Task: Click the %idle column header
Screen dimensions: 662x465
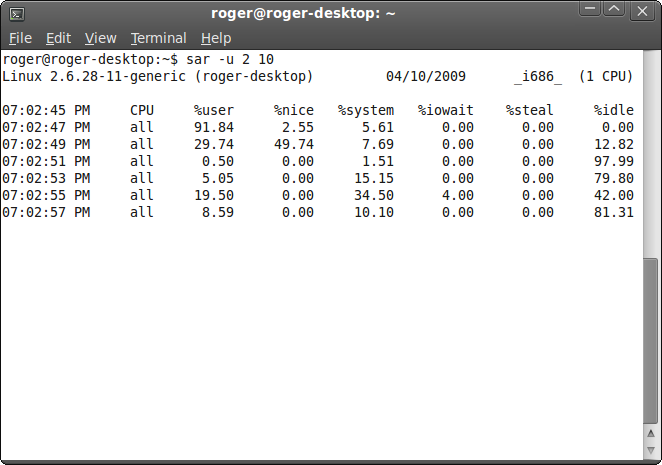Action: tap(614, 110)
